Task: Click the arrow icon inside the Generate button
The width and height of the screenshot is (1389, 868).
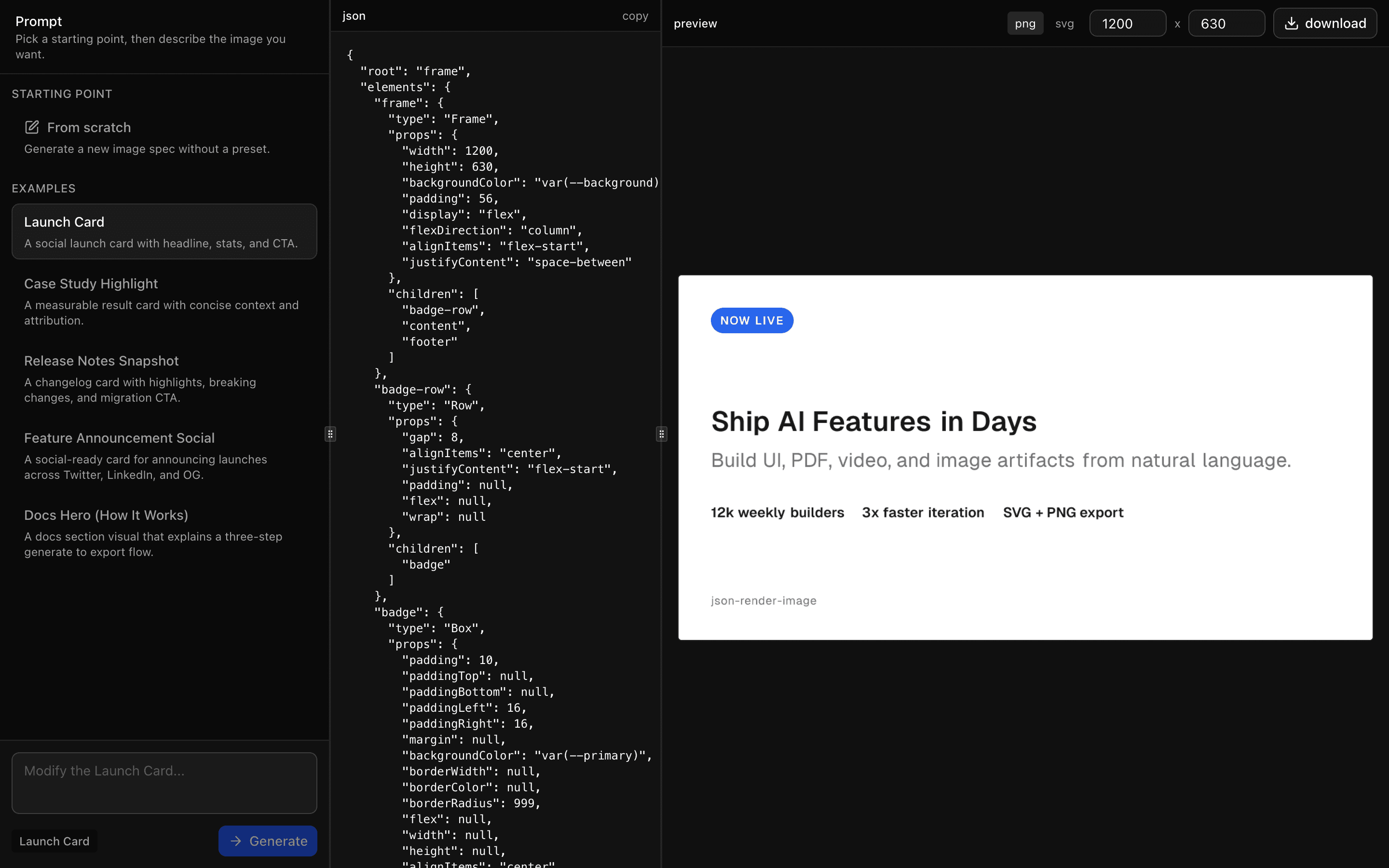Action: [x=235, y=841]
